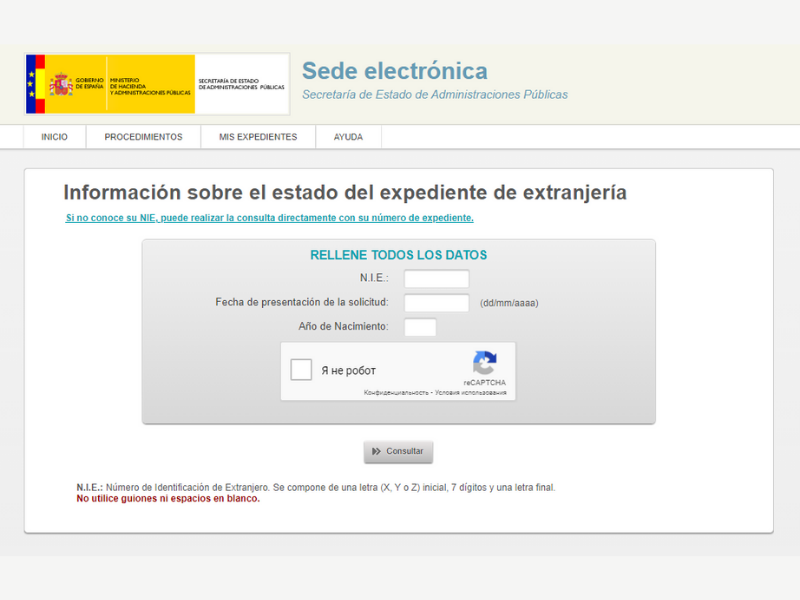
Task: Click the Secretaría de Estado italic subtitle
Action: point(434,95)
